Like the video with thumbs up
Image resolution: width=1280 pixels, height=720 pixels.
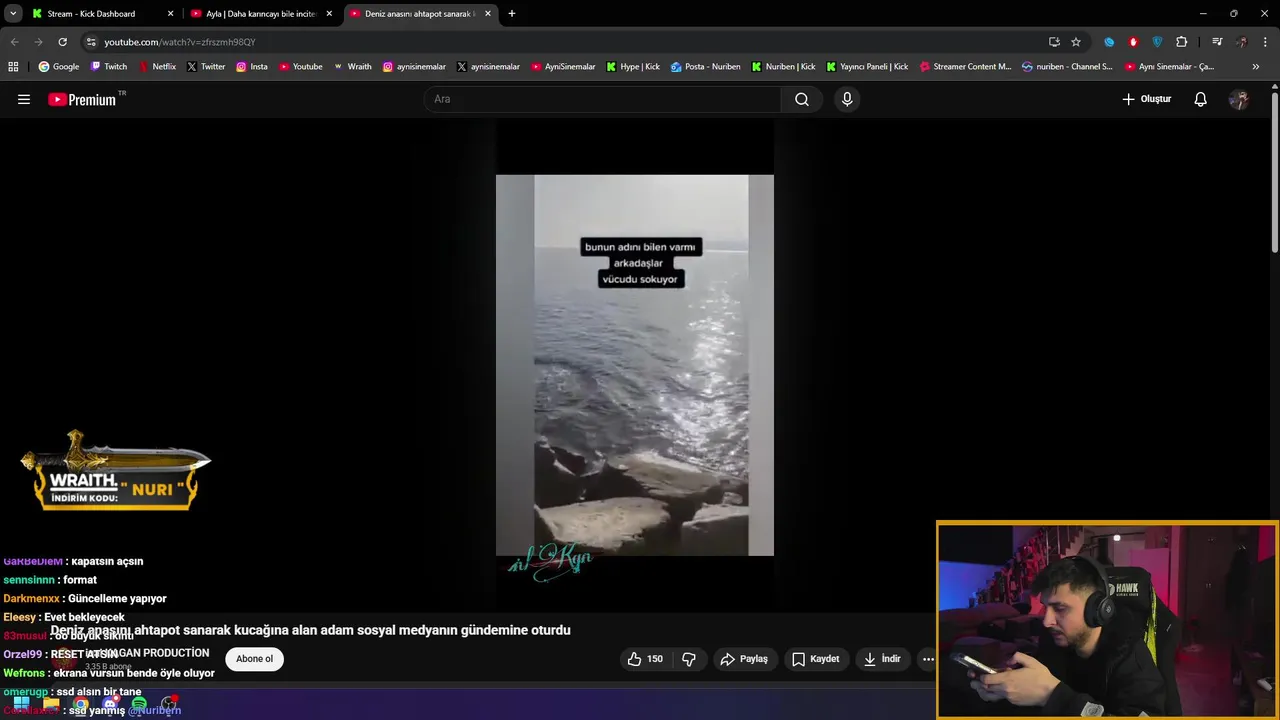[645, 659]
